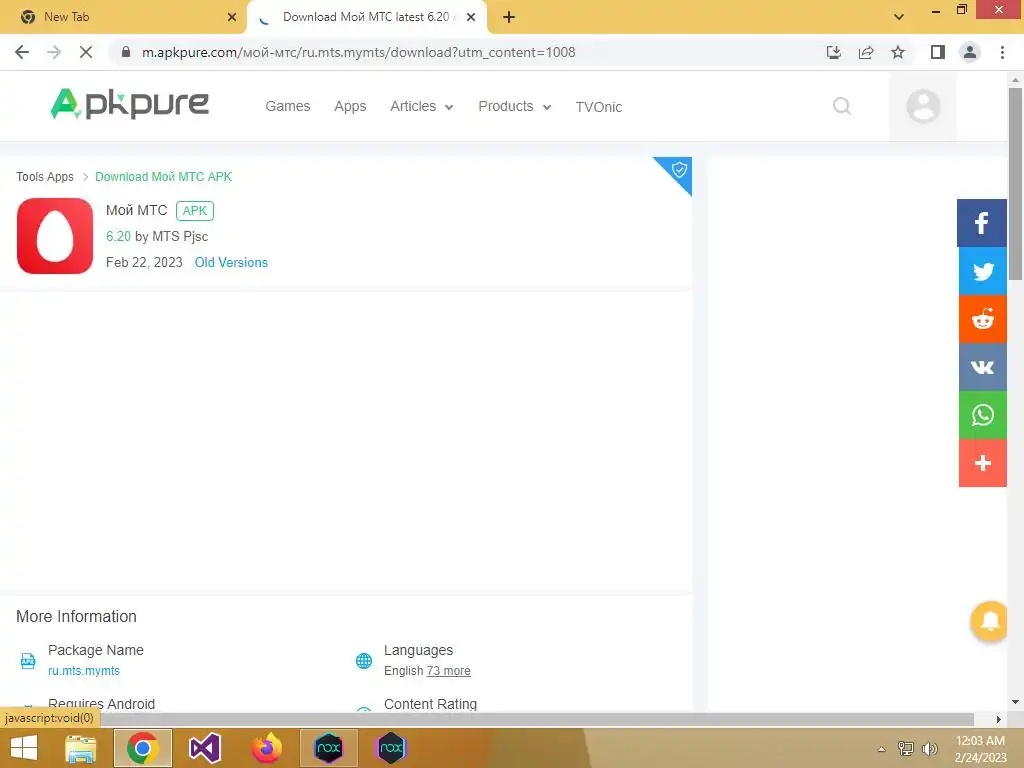Click Chrome icon in taskbar
The image size is (1024, 768).
pos(143,748)
